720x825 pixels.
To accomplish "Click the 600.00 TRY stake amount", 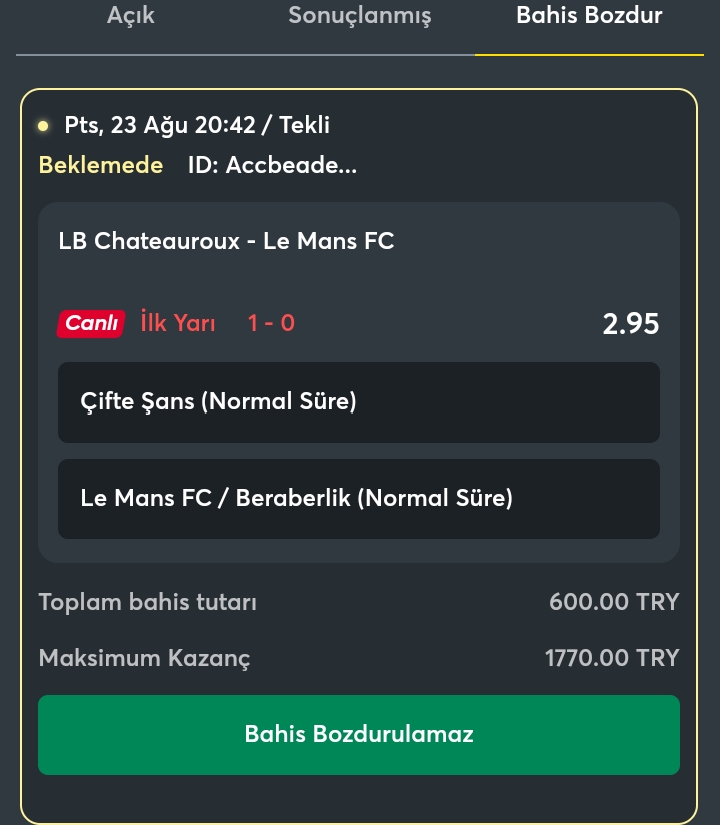I will (614, 602).
